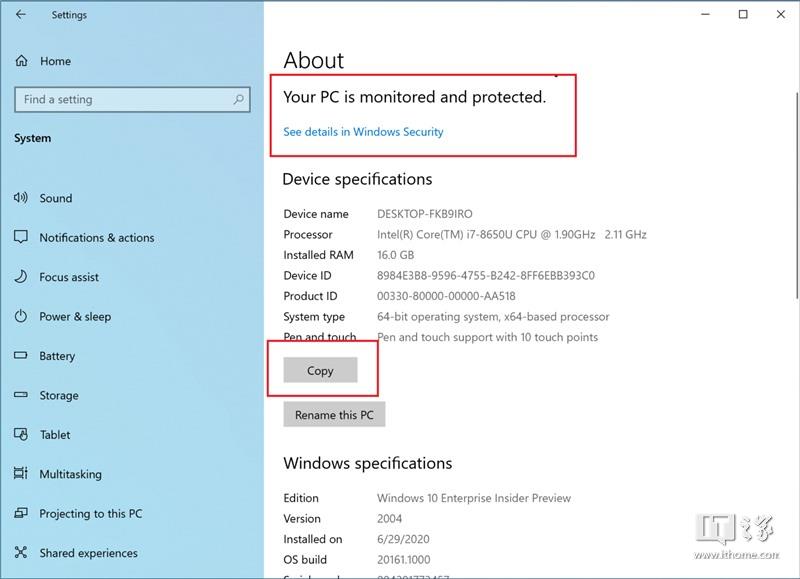Click the System section header

point(32,138)
